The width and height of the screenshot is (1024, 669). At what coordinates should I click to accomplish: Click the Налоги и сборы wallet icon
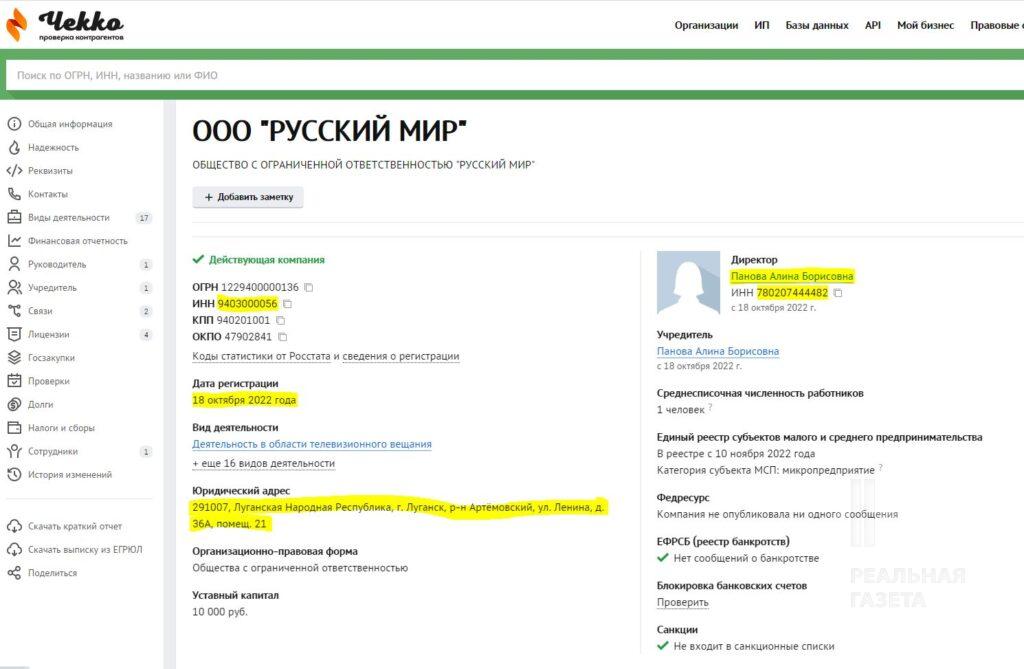click(x=14, y=428)
